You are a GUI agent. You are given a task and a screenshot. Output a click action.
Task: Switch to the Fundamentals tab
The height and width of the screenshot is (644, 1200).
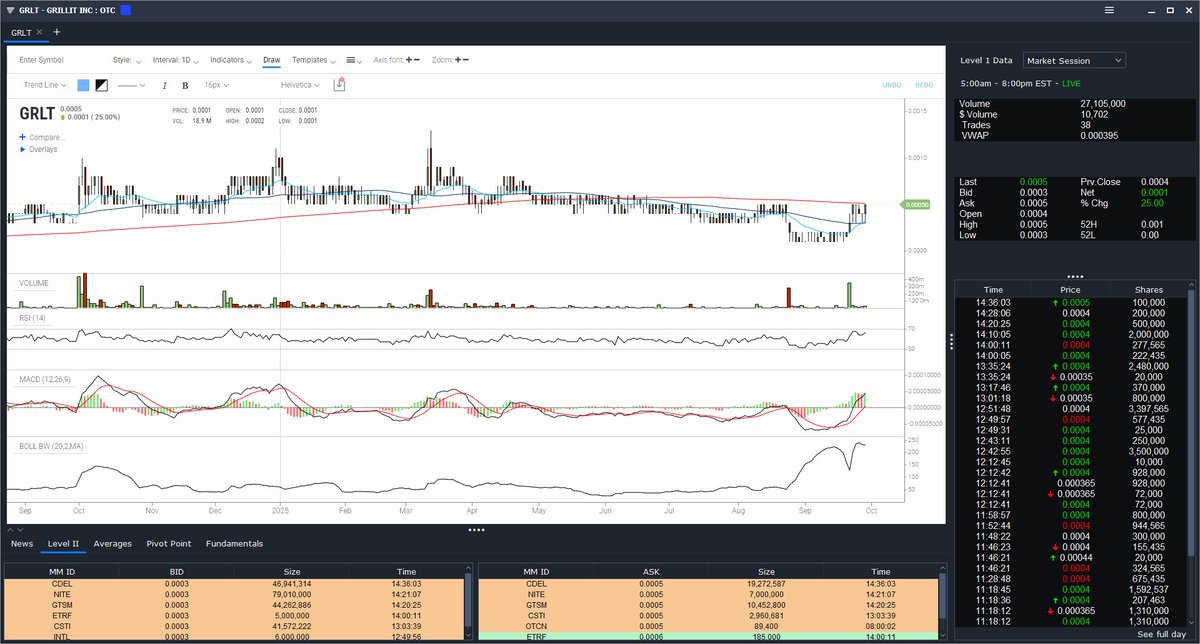point(234,544)
